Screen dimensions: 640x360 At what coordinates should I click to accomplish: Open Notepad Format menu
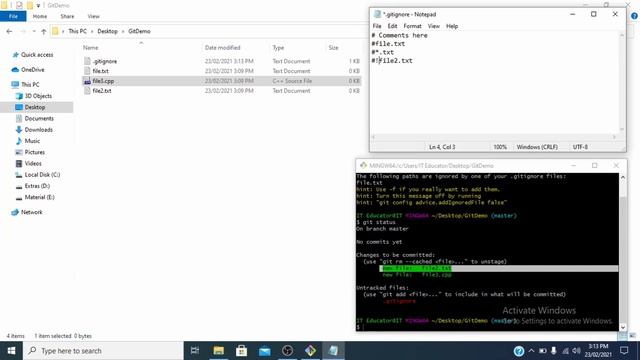pos(412,26)
